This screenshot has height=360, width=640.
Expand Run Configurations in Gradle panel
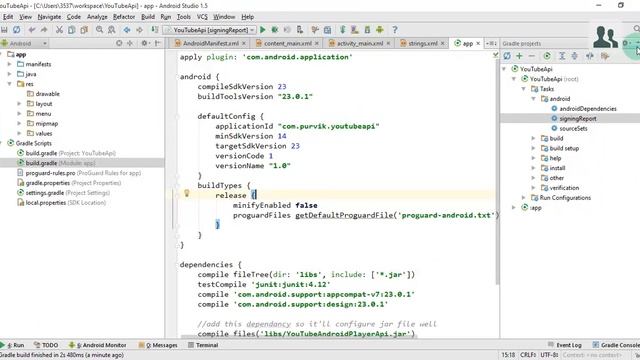click(524, 198)
